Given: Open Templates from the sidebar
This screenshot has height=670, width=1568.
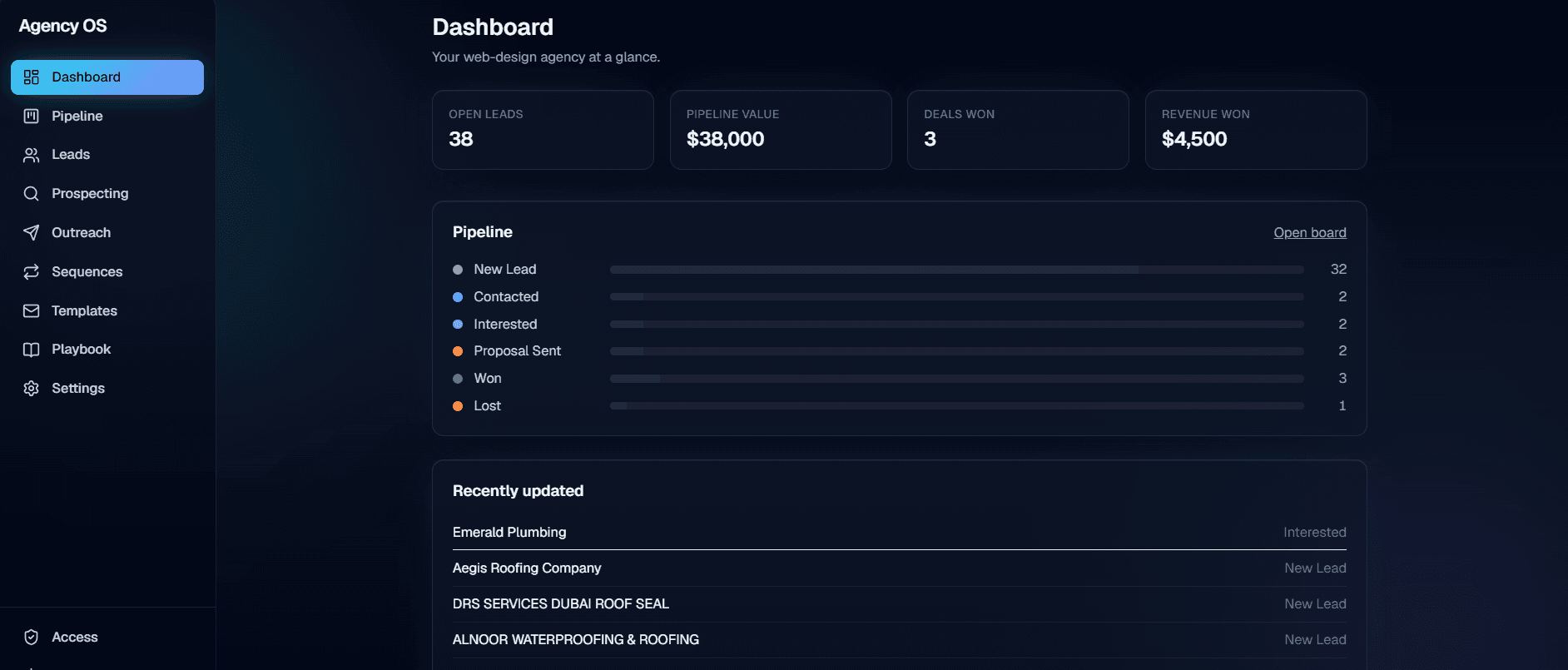Looking at the screenshot, I should pos(107,310).
